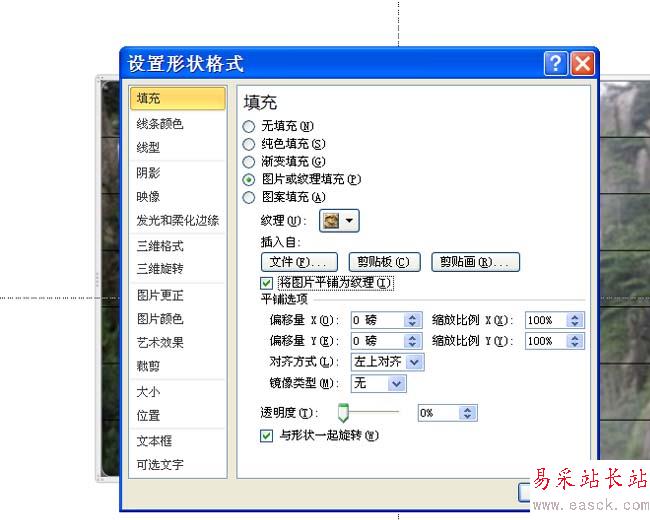Viewport: 650px width, 520px height.
Task: Close the 设置形状格式 dialog
Action: (583, 64)
